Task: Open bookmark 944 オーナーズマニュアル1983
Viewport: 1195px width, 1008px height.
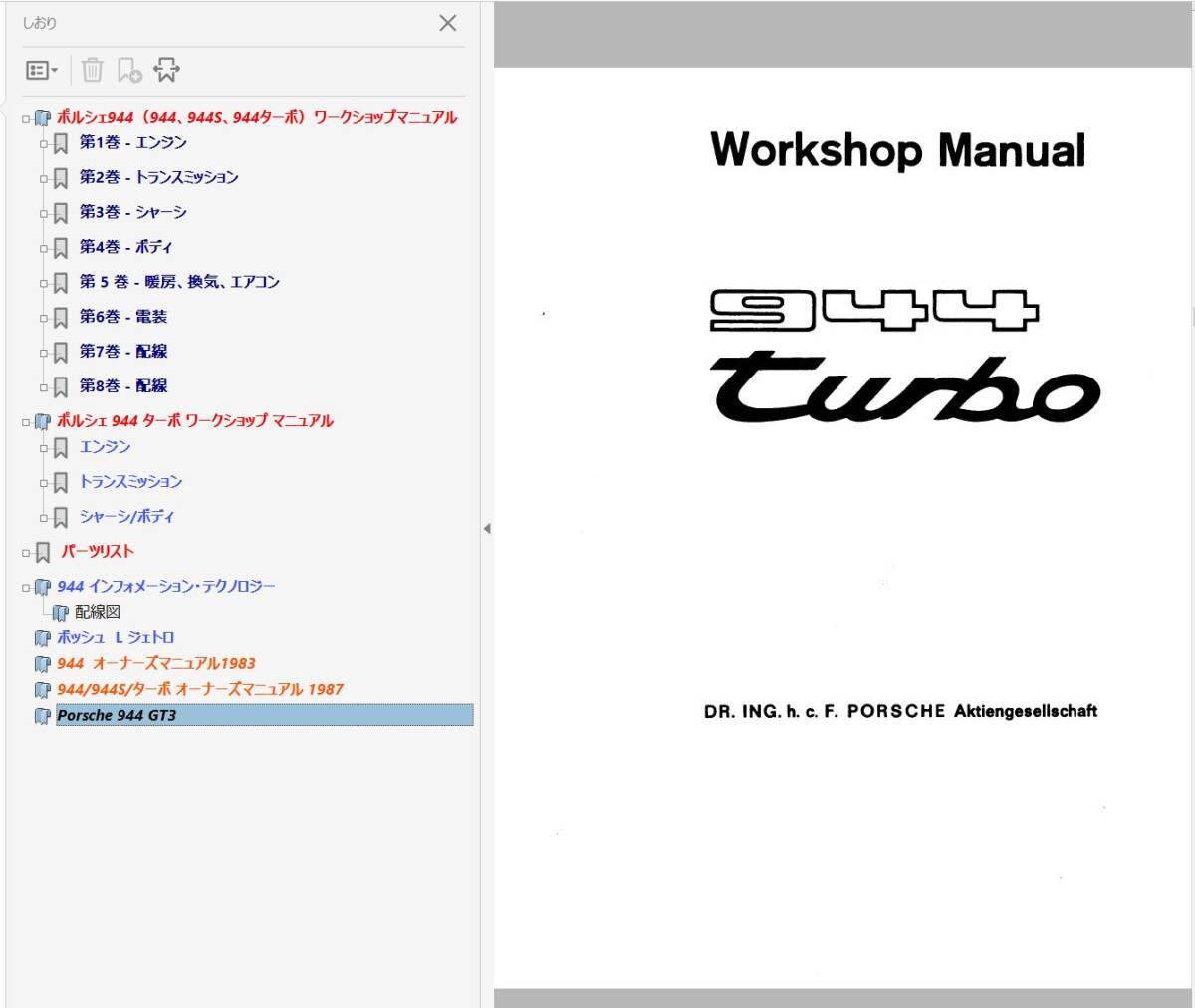Action: pos(156,663)
